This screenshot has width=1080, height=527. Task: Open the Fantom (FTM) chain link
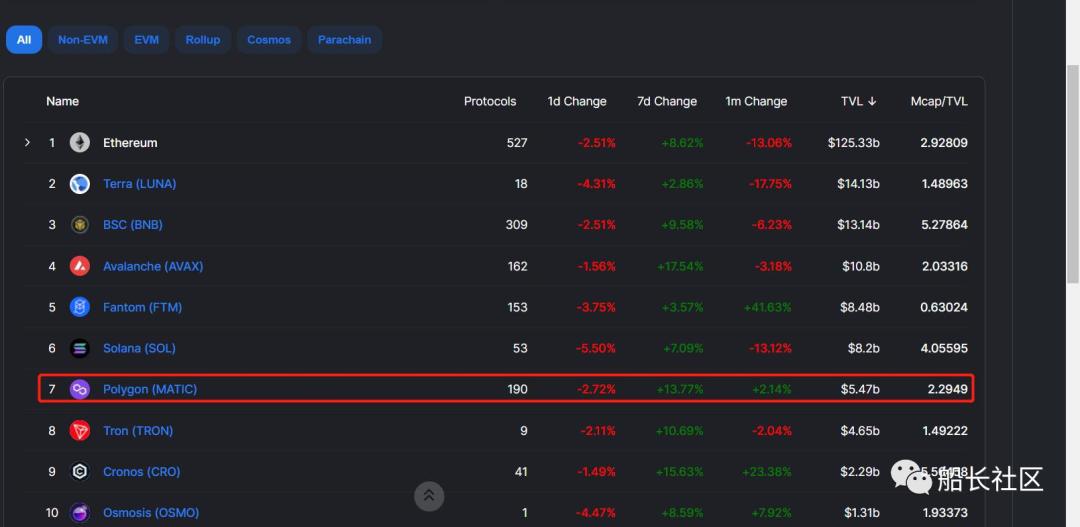pos(143,307)
